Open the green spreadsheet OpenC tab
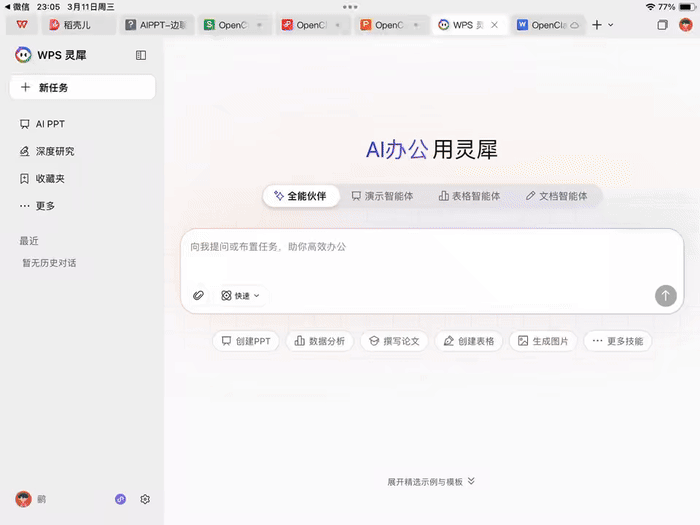Viewport: 700px width, 525px height. 234,25
